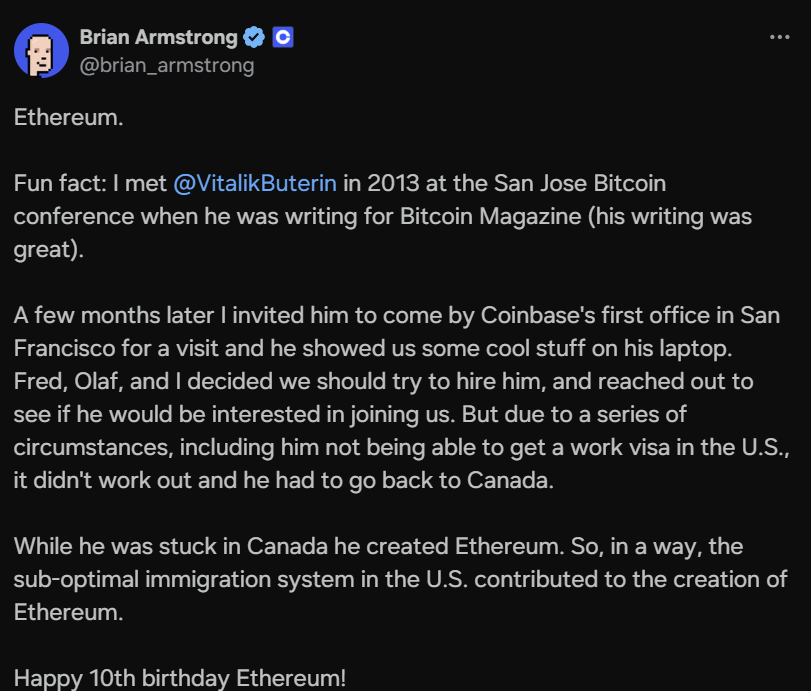
Task: Click the line starting "A few months later"
Action: point(396,315)
